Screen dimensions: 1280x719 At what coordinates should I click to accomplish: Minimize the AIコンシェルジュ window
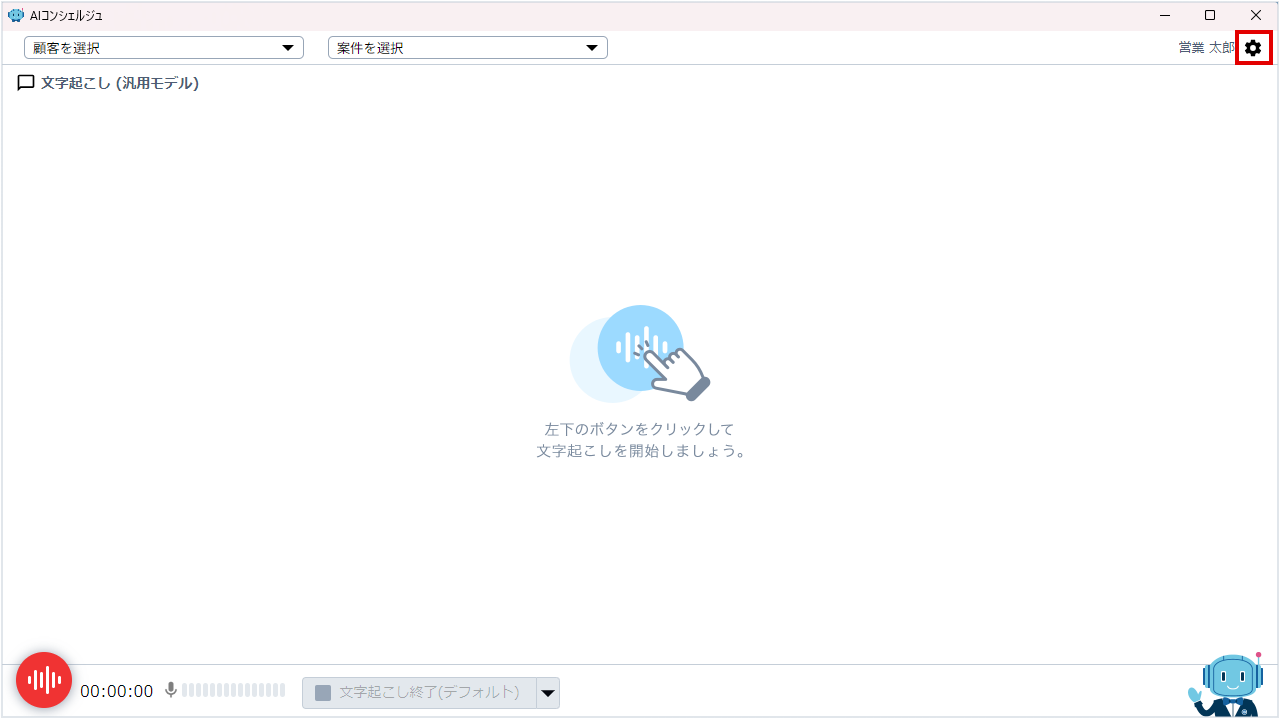coord(1165,15)
